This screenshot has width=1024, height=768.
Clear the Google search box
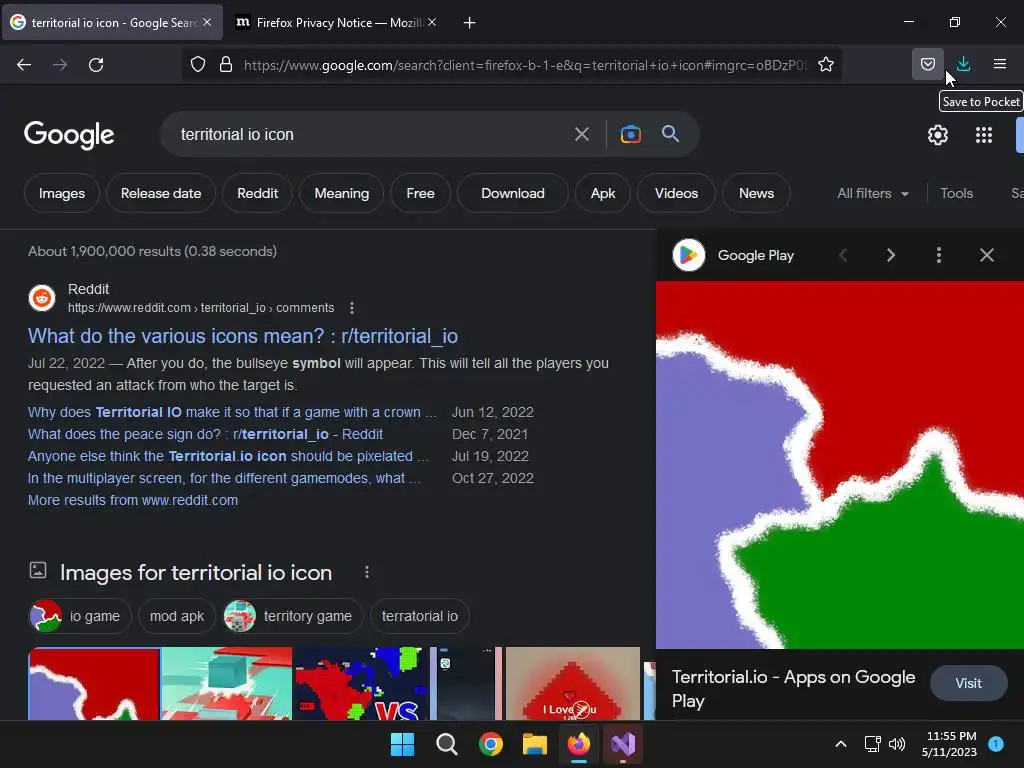tap(581, 135)
